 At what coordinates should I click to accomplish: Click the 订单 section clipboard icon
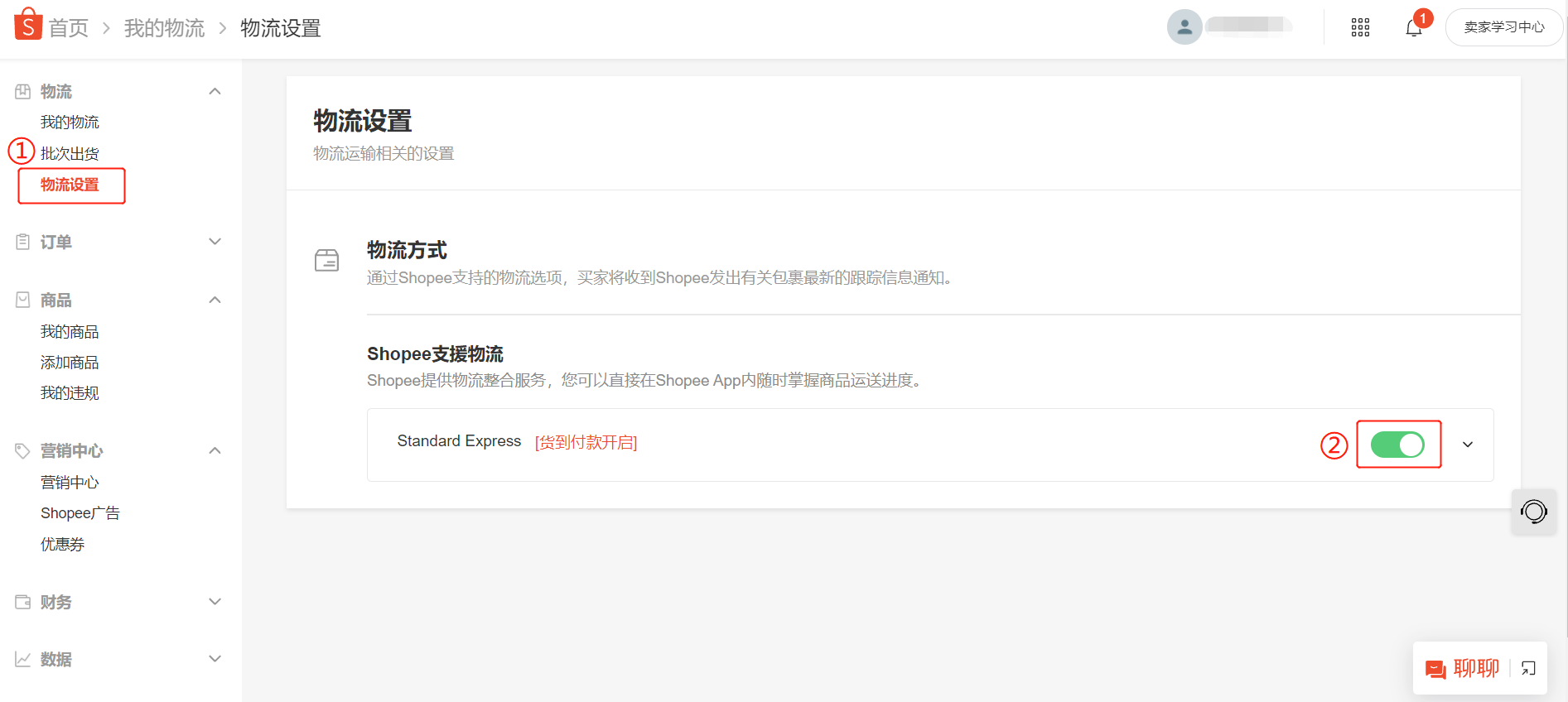point(23,242)
